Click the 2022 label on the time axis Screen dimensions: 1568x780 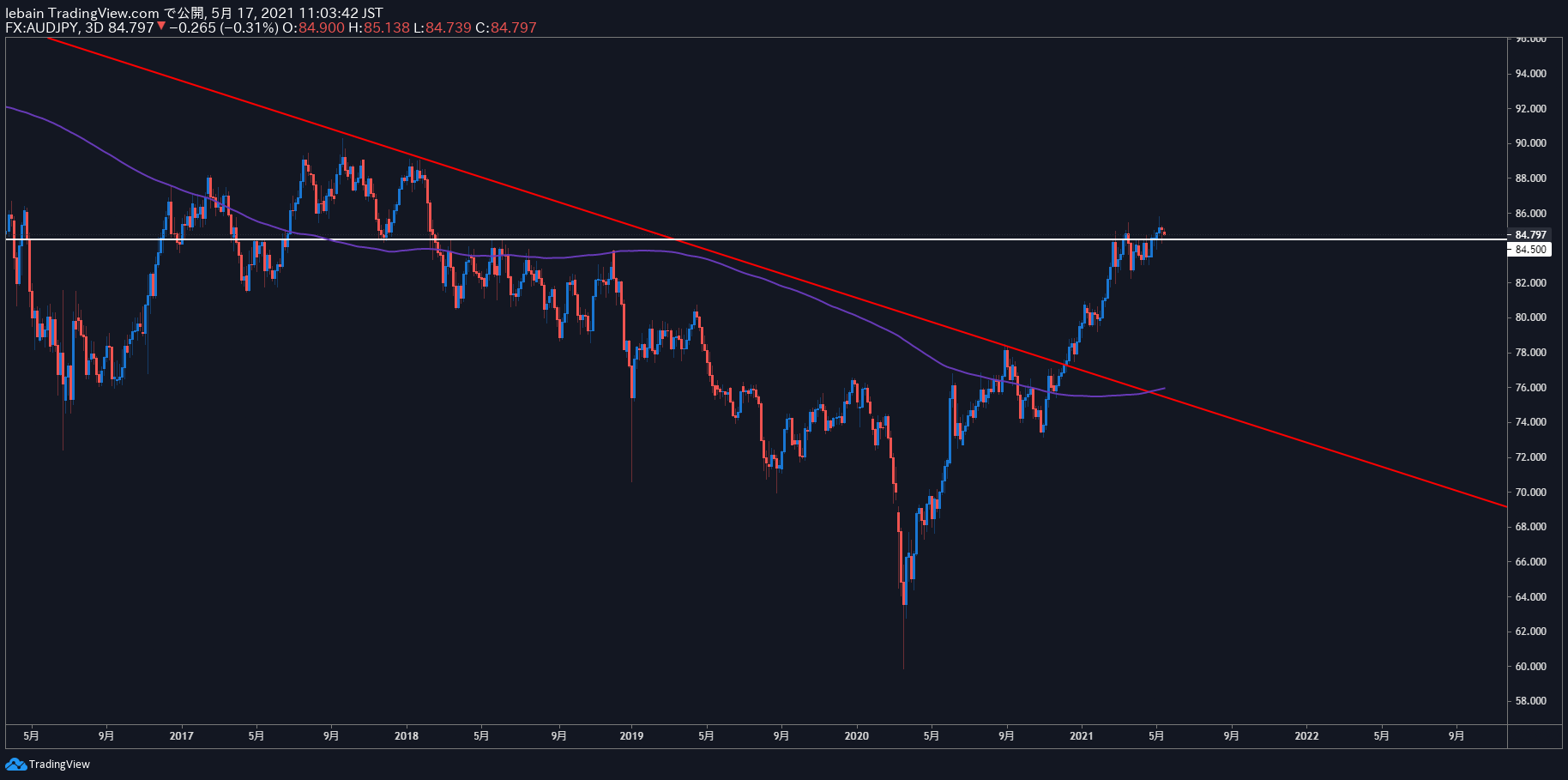tap(1306, 736)
